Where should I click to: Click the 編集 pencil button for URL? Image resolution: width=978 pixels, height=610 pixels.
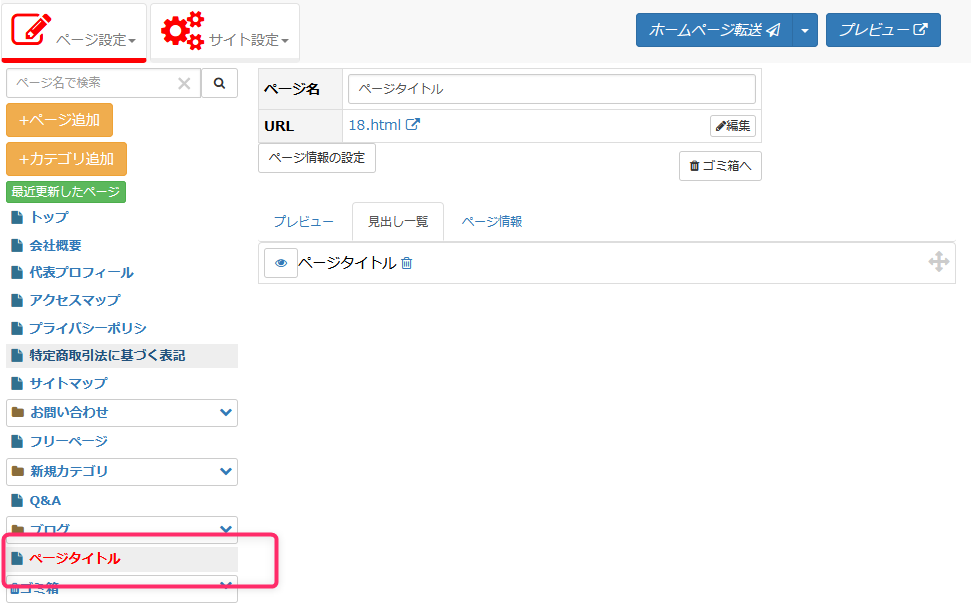733,126
